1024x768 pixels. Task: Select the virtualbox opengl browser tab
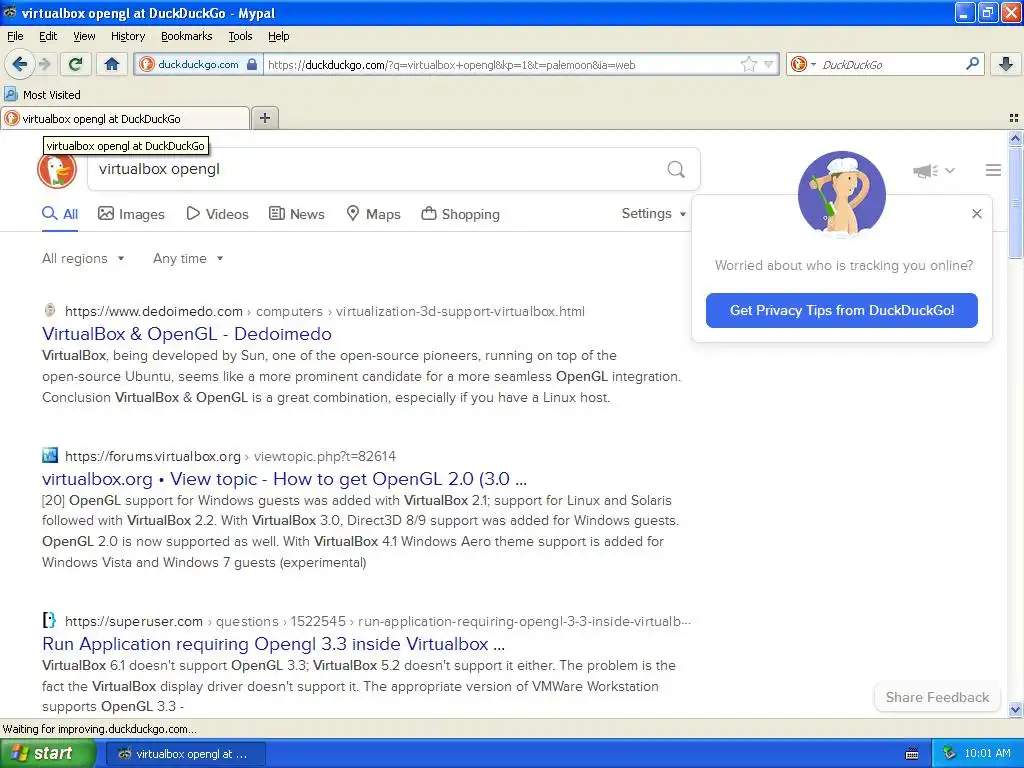[x=125, y=118]
